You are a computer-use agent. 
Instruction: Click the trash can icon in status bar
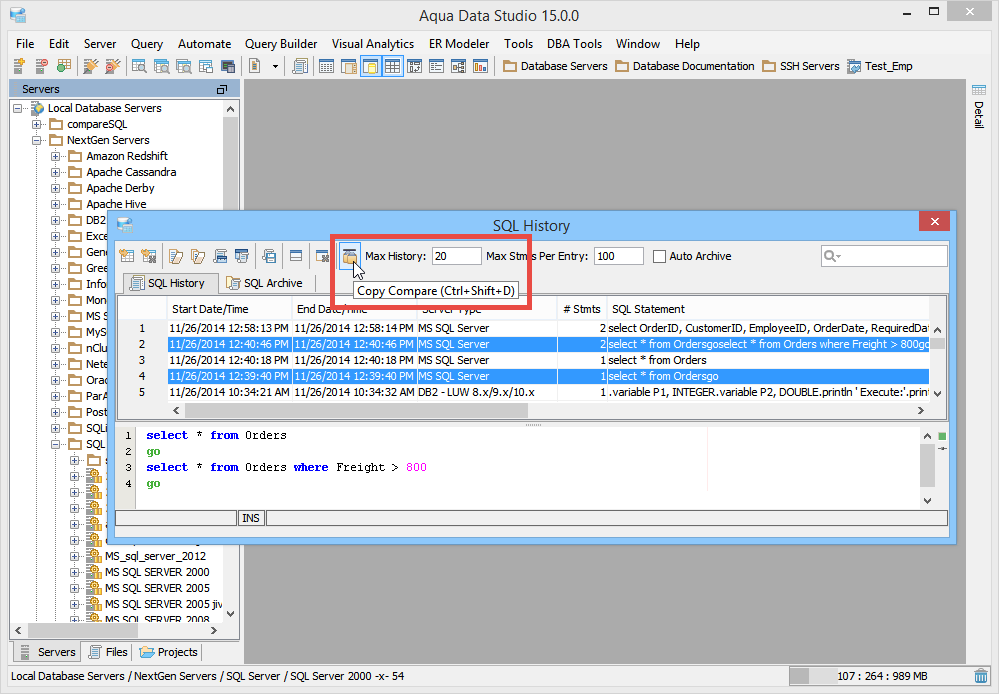(x=981, y=676)
